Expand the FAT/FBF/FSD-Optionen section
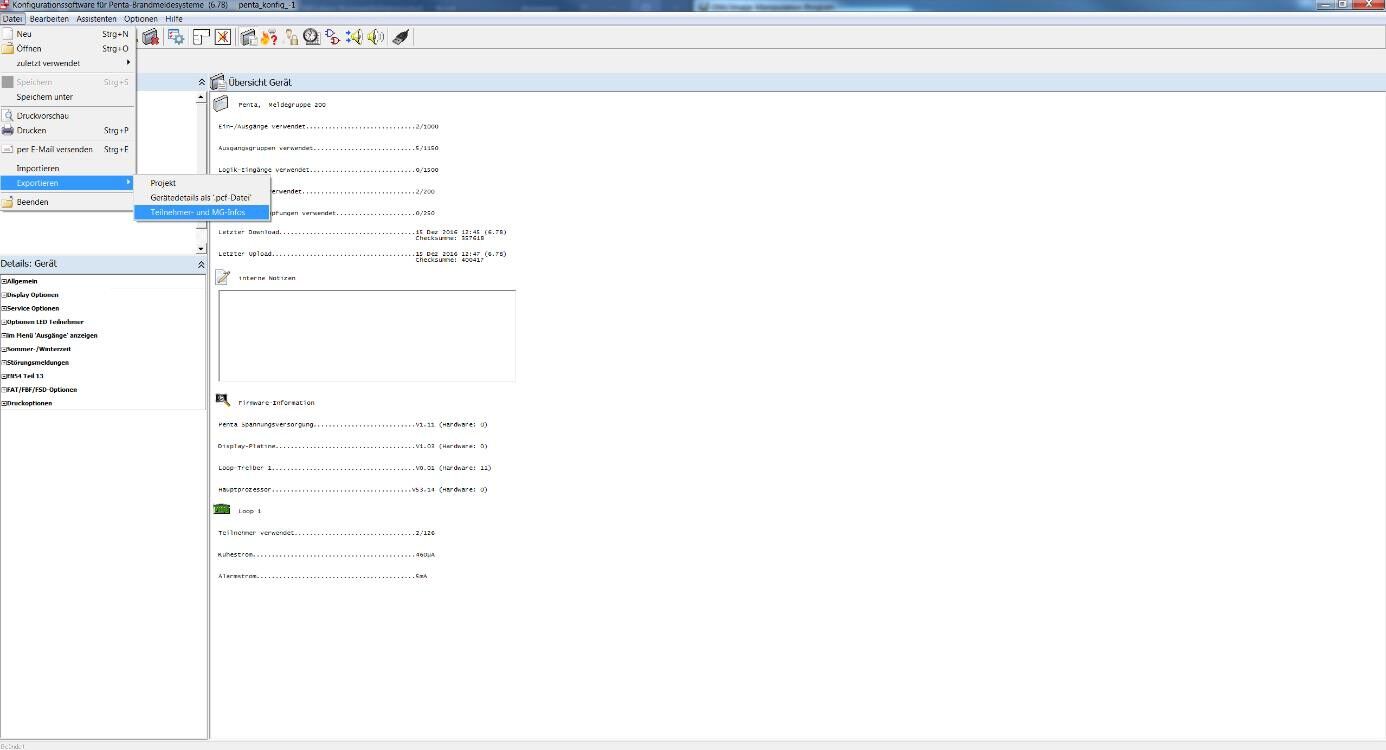The width and height of the screenshot is (1386, 750). [x=4, y=389]
